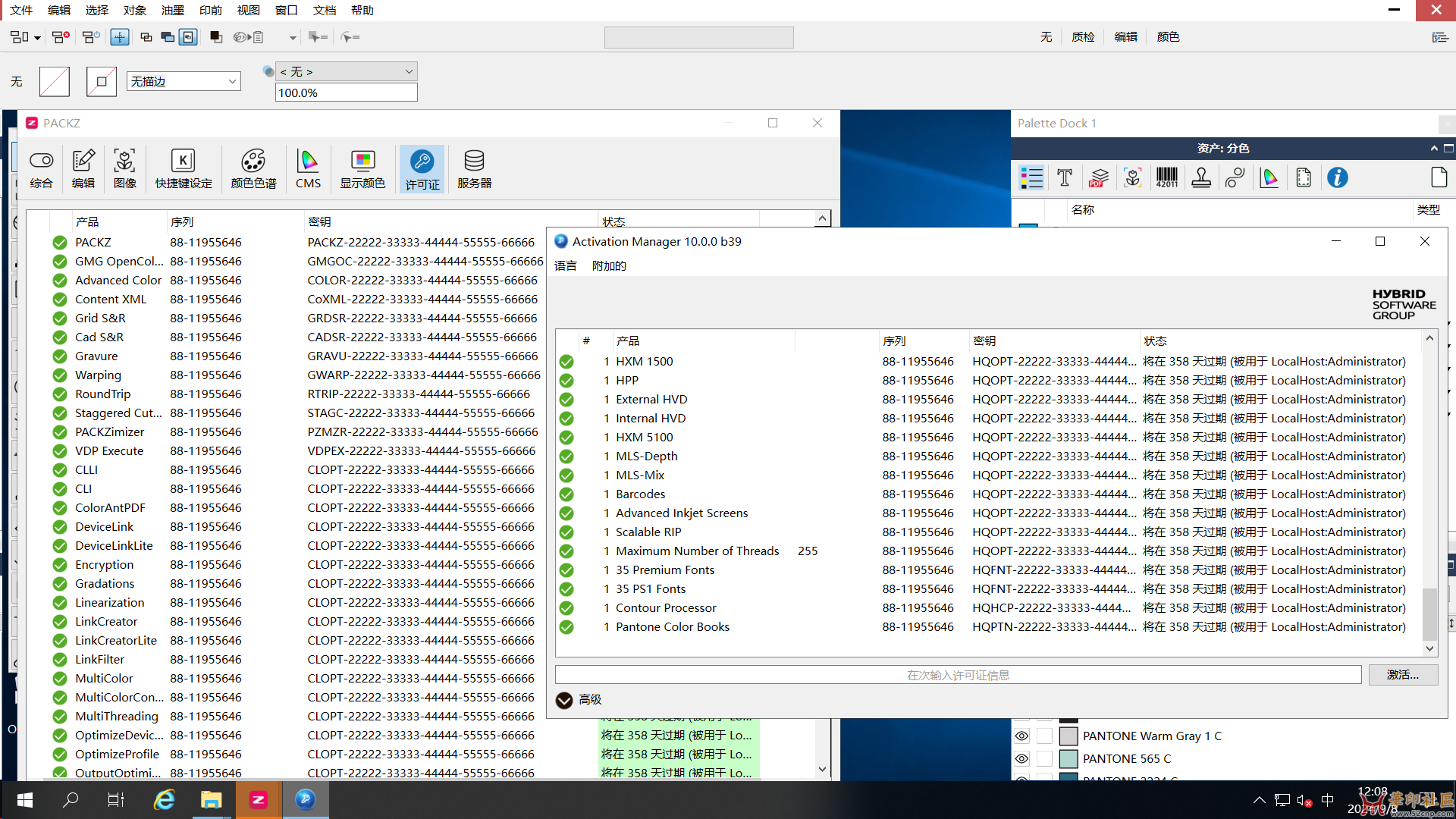Click the barcode assets icon
Screen dimensions: 1456x819
pyautogui.click(x=1166, y=178)
